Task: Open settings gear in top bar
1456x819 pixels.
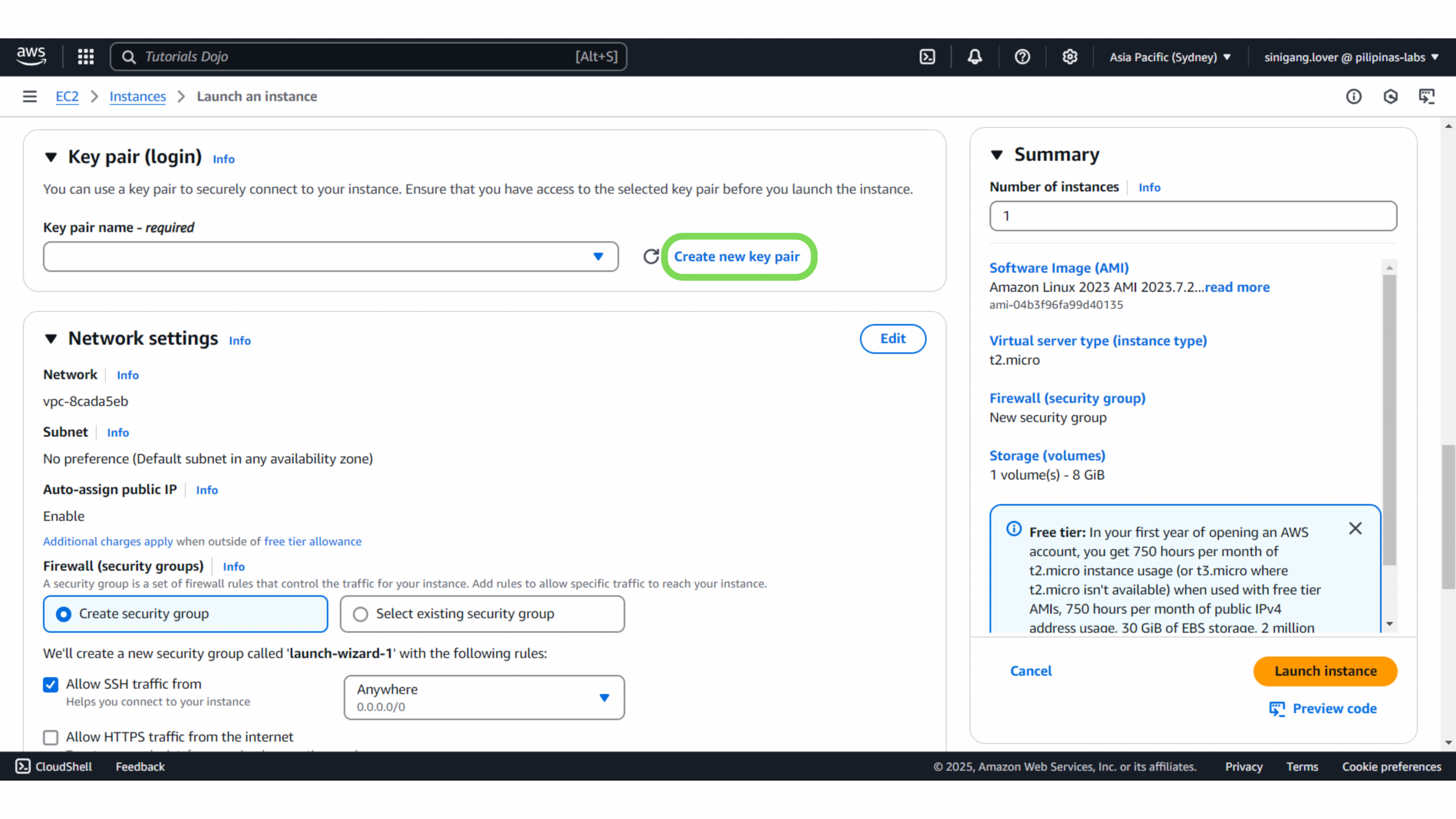Action: pos(1070,57)
